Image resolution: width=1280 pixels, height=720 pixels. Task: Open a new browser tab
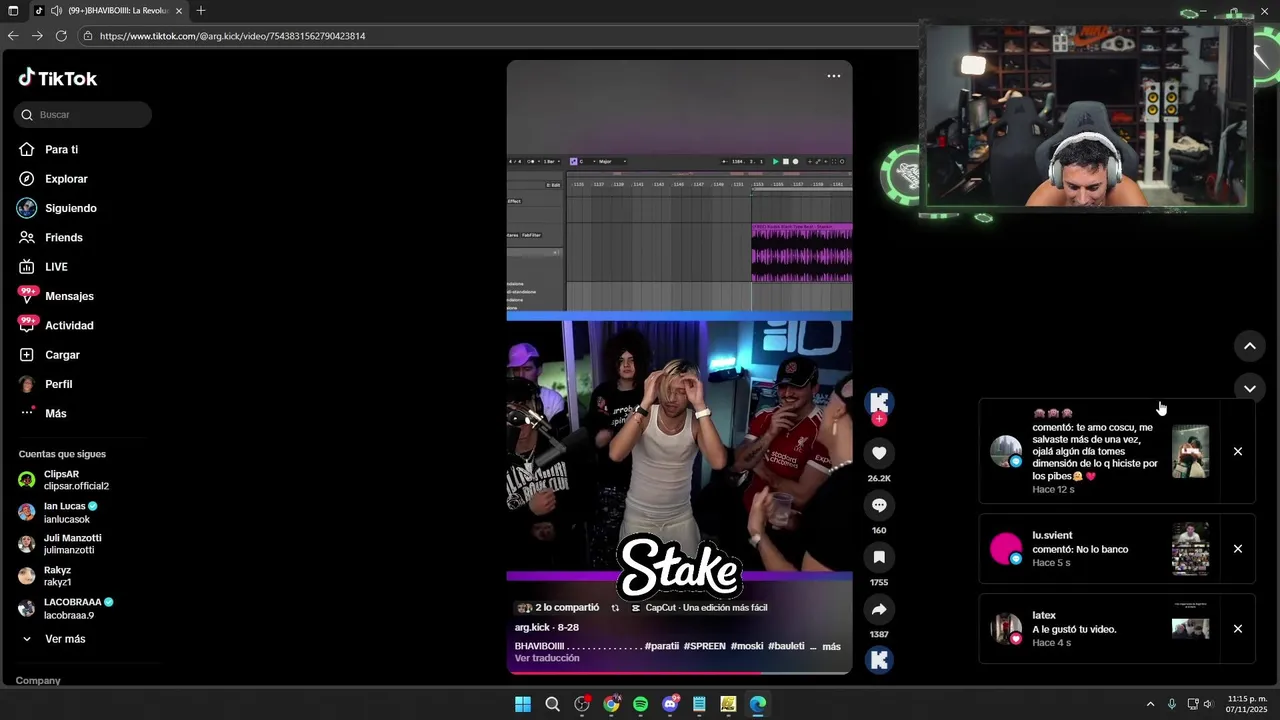point(201,10)
